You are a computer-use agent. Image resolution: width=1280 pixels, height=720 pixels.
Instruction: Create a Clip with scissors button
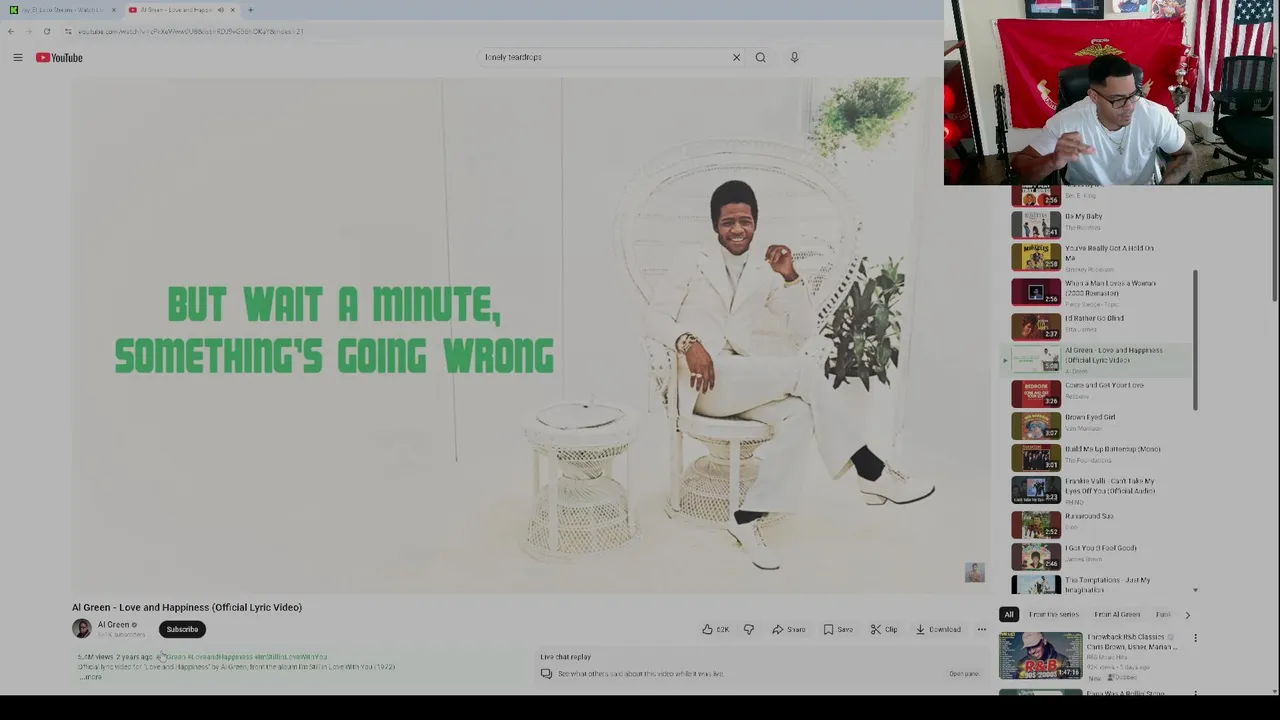point(884,629)
